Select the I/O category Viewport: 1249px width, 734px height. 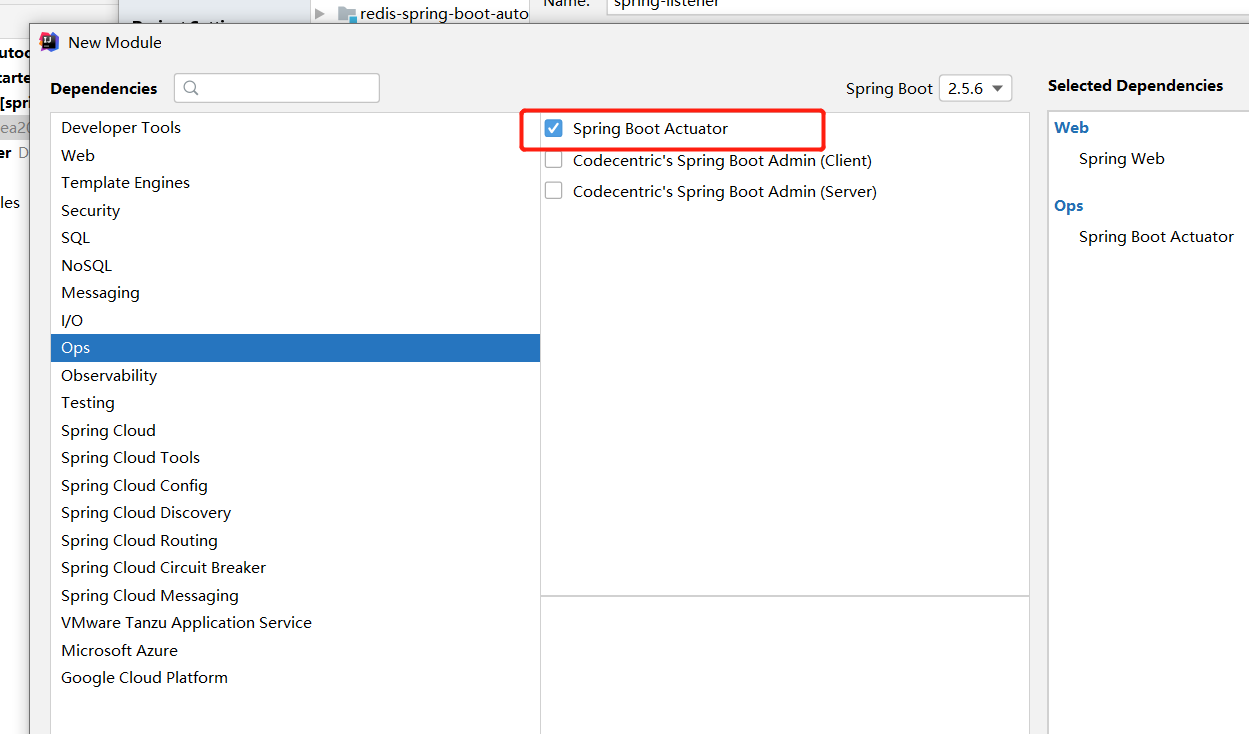pos(295,320)
